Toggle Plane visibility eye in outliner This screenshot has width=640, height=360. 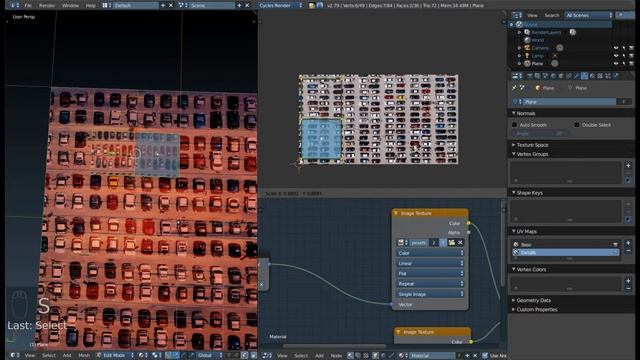click(616, 63)
